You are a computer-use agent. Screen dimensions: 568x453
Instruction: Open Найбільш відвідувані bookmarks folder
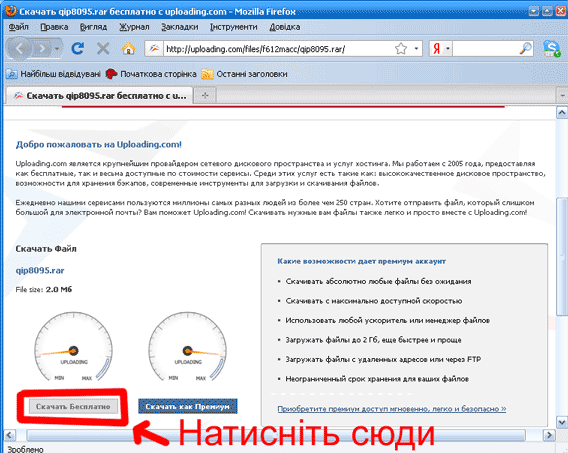click(53, 74)
